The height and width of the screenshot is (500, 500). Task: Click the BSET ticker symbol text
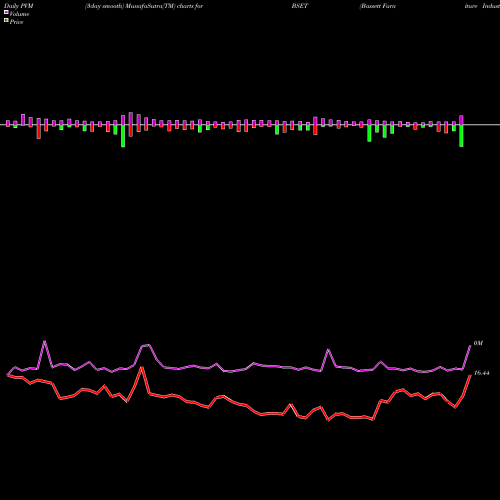(300, 6)
